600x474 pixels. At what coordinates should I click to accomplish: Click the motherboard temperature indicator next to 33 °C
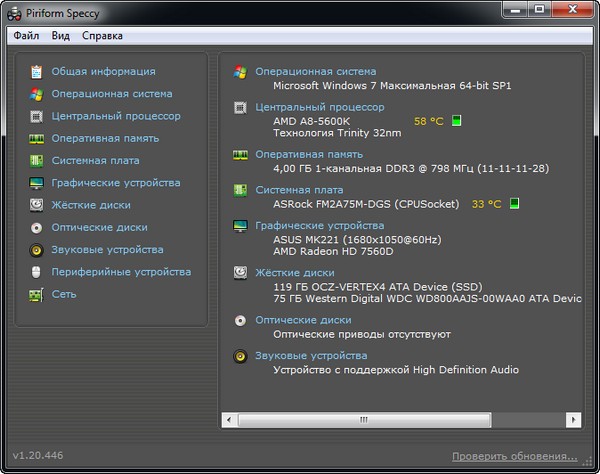click(x=515, y=204)
